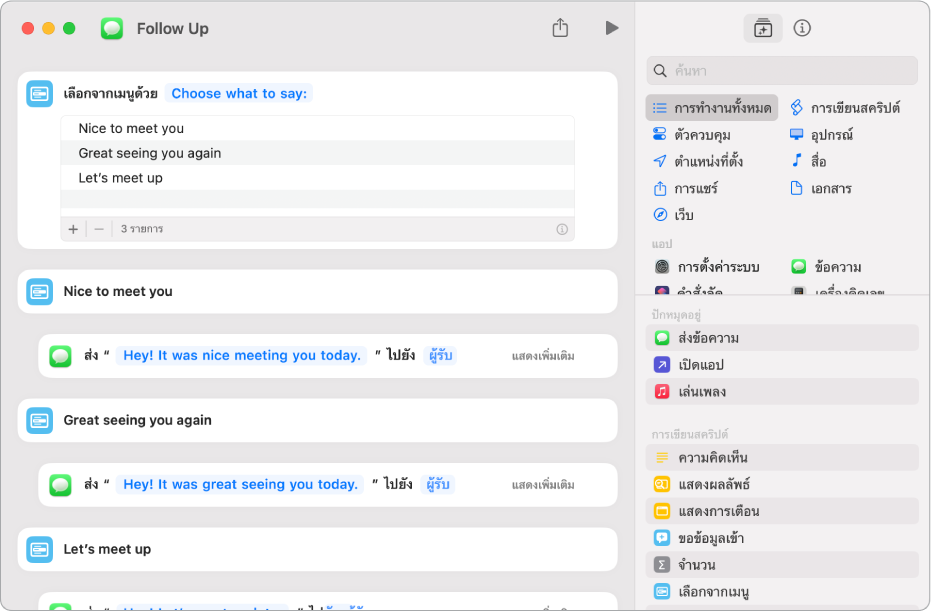
Task: Remove the menu item with the minus button
Action: point(99,229)
